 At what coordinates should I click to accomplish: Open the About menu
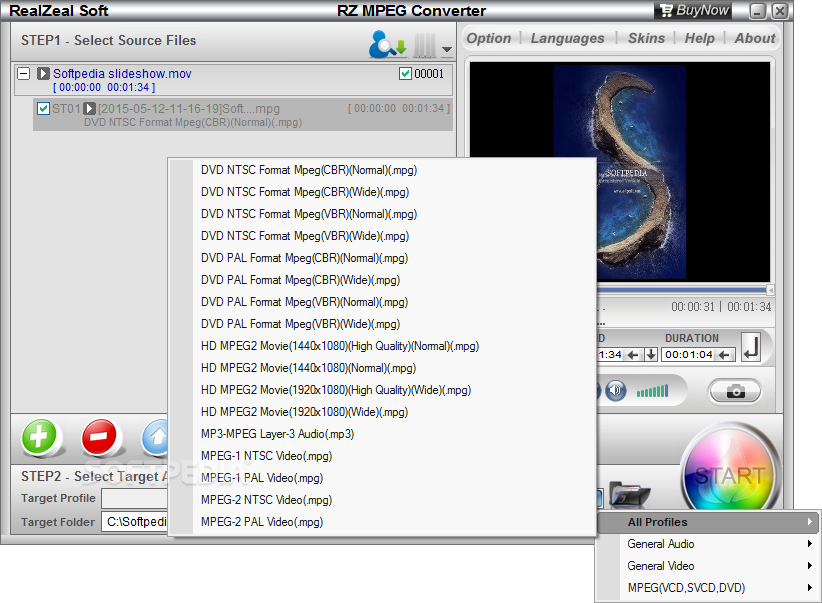pyautogui.click(x=754, y=38)
